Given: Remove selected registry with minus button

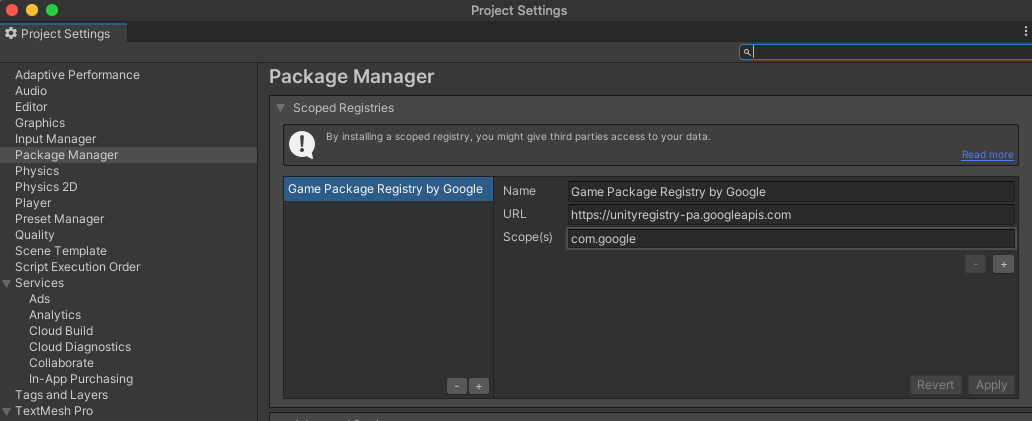Looking at the screenshot, I should (x=457, y=386).
